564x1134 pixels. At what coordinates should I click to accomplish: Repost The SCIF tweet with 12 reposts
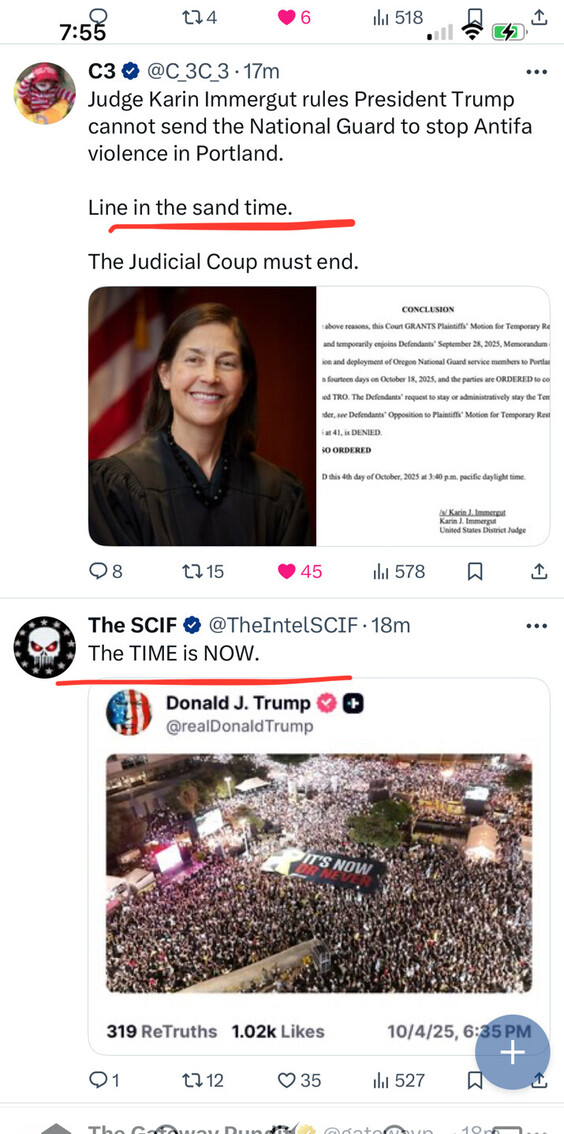203,1080
